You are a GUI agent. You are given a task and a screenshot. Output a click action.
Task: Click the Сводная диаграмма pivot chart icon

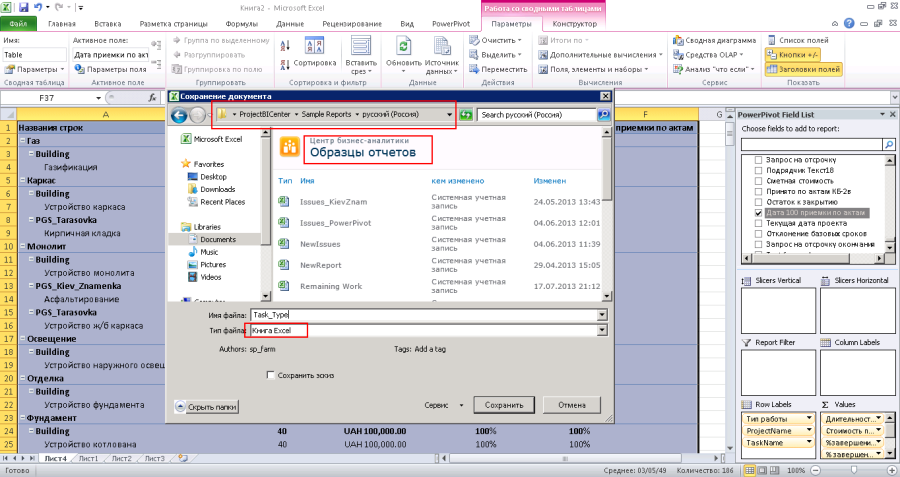click(x=678, y=40)
